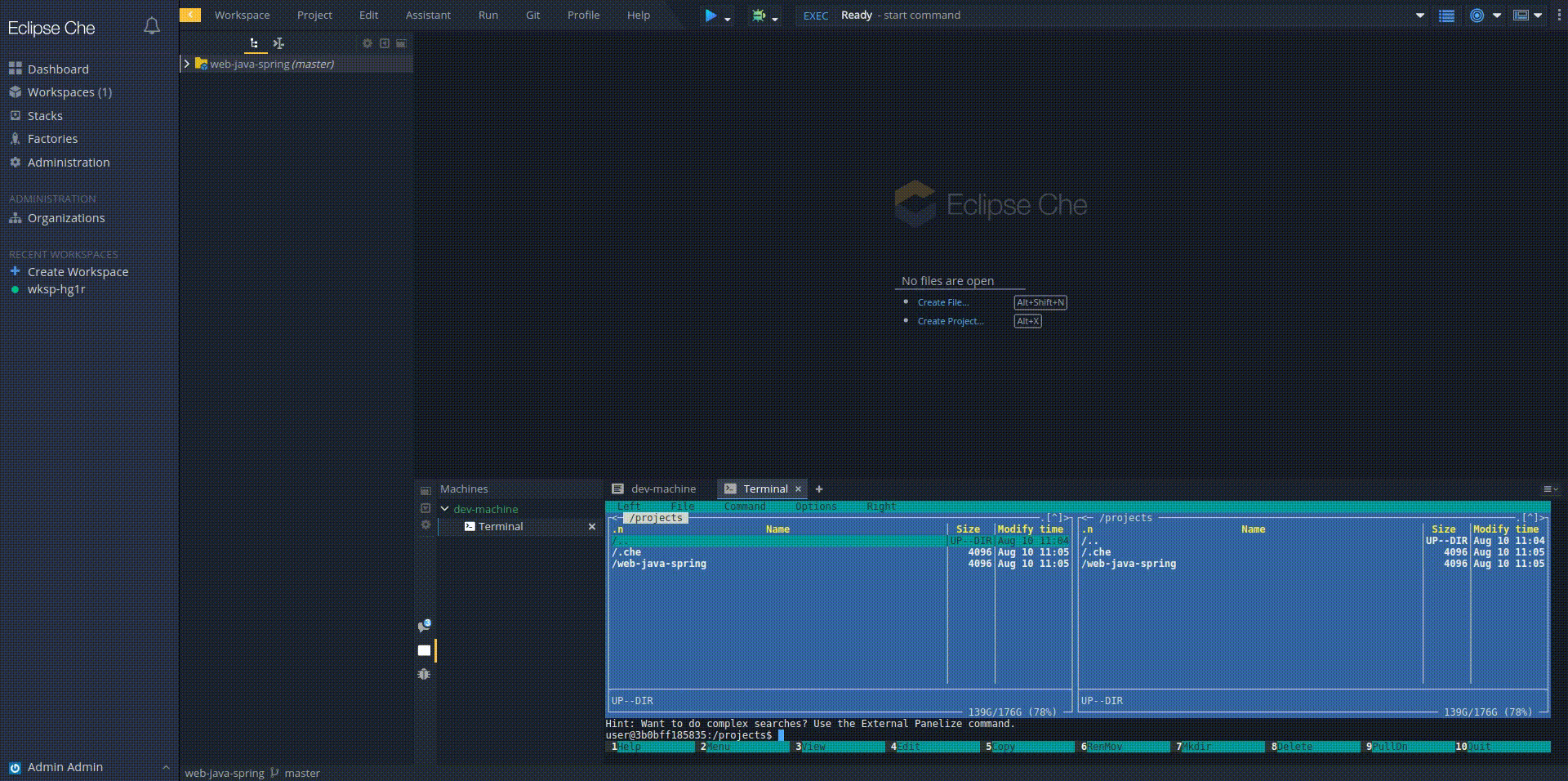Click the notification bell icon
The width and height of the screenshot is (1568, 781).
click(151, 26)
